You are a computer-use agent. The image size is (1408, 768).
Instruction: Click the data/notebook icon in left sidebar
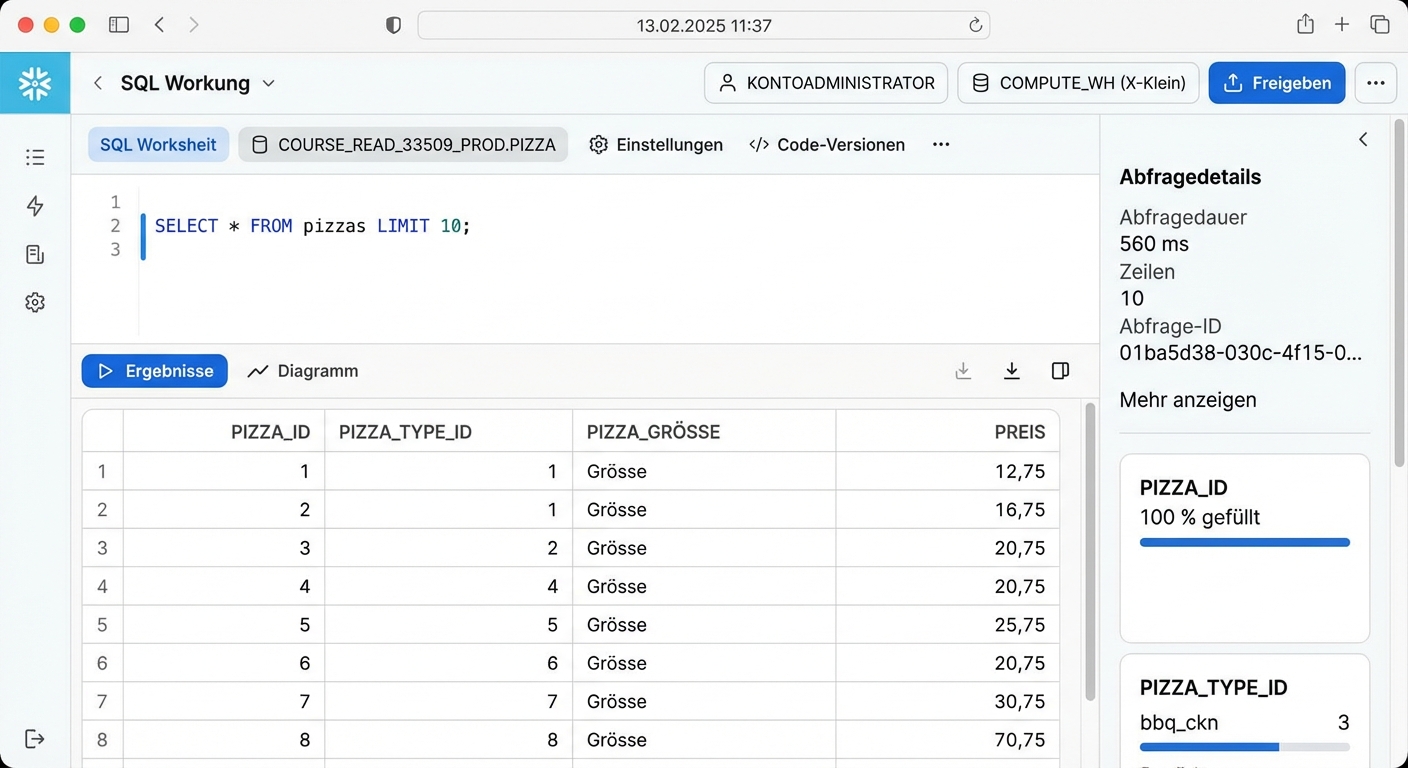click(x=35, y=254)
